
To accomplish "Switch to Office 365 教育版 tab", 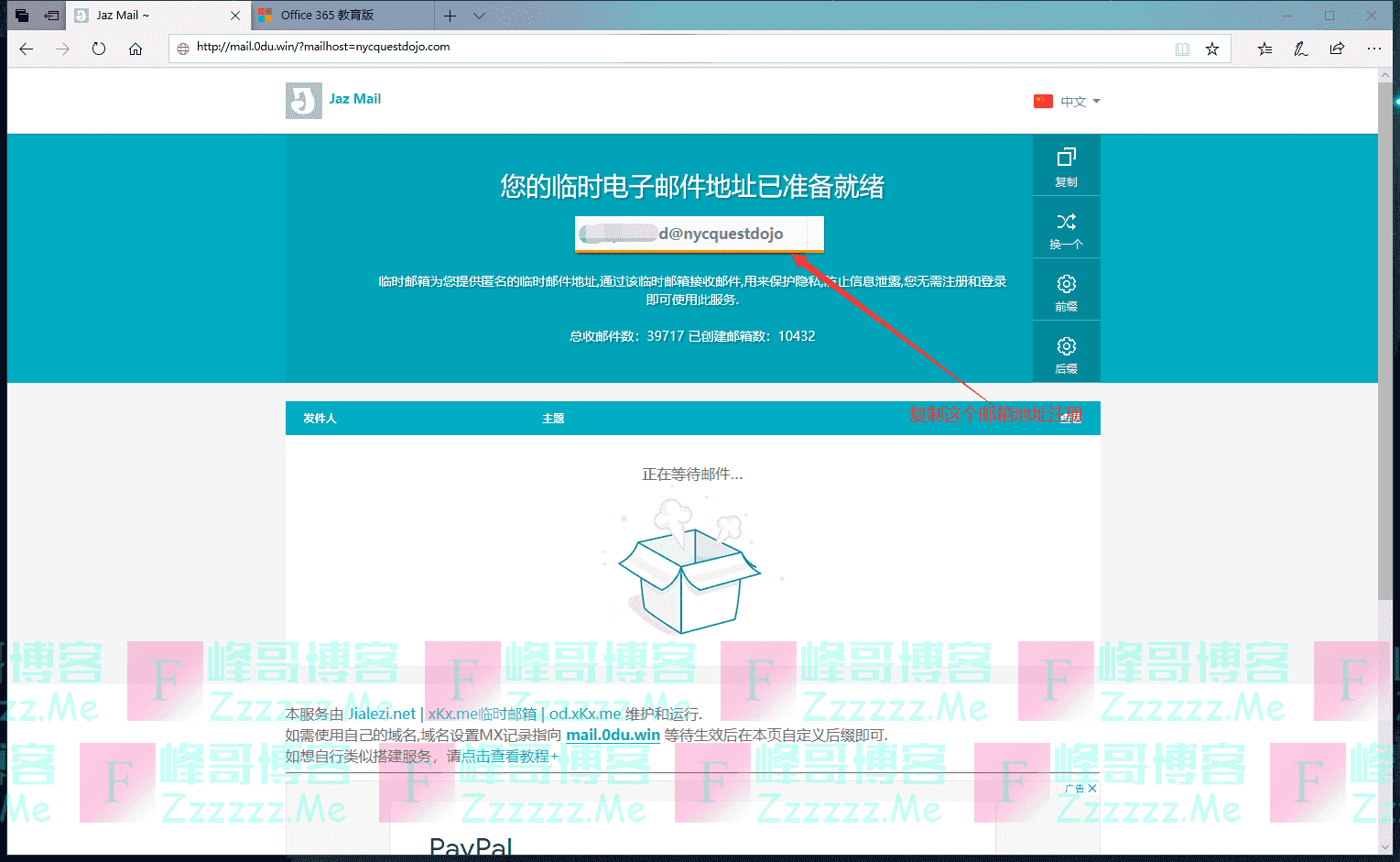I will click(x=327, y=16).
